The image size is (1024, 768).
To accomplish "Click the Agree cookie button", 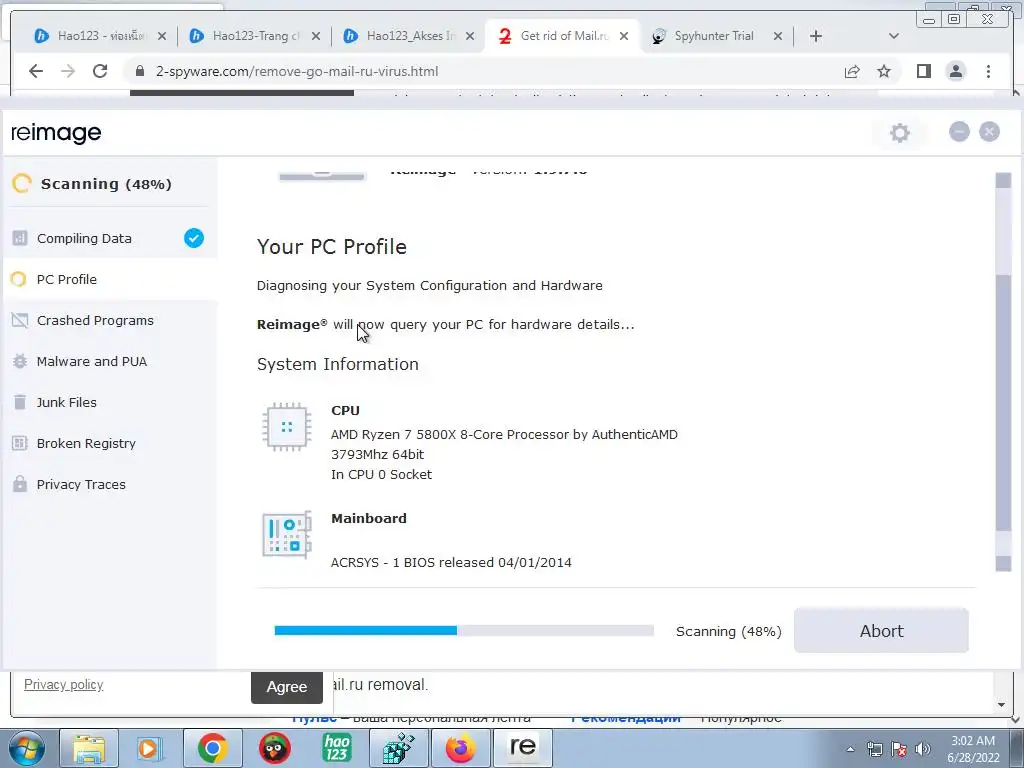I will tap(287, 686).
